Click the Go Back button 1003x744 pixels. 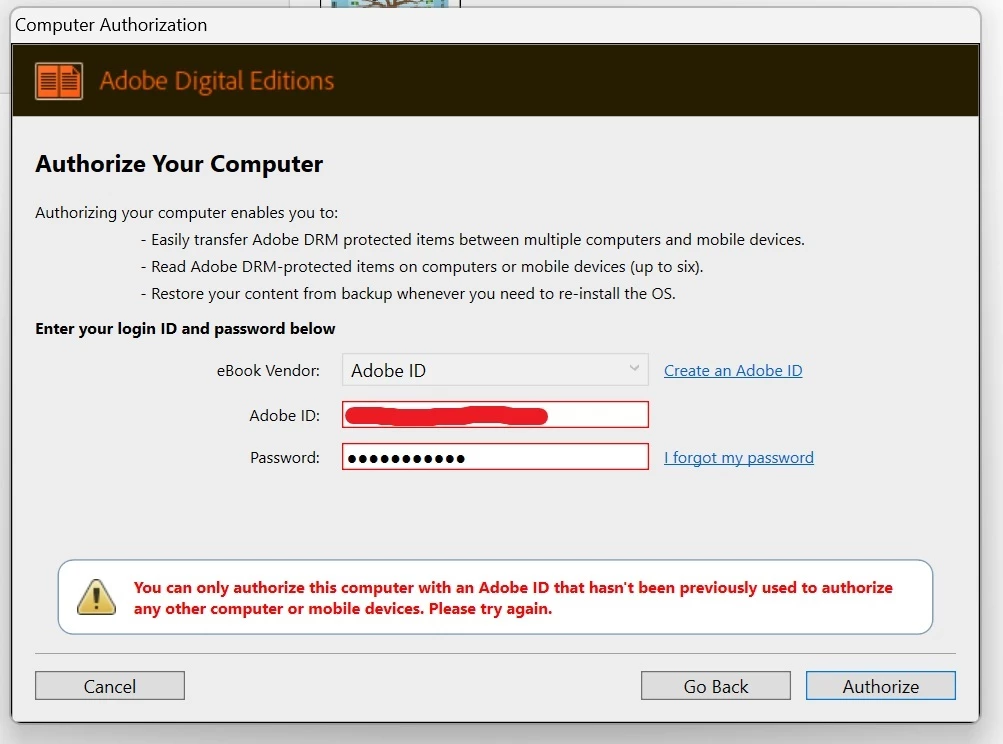[x=716, y=686]
